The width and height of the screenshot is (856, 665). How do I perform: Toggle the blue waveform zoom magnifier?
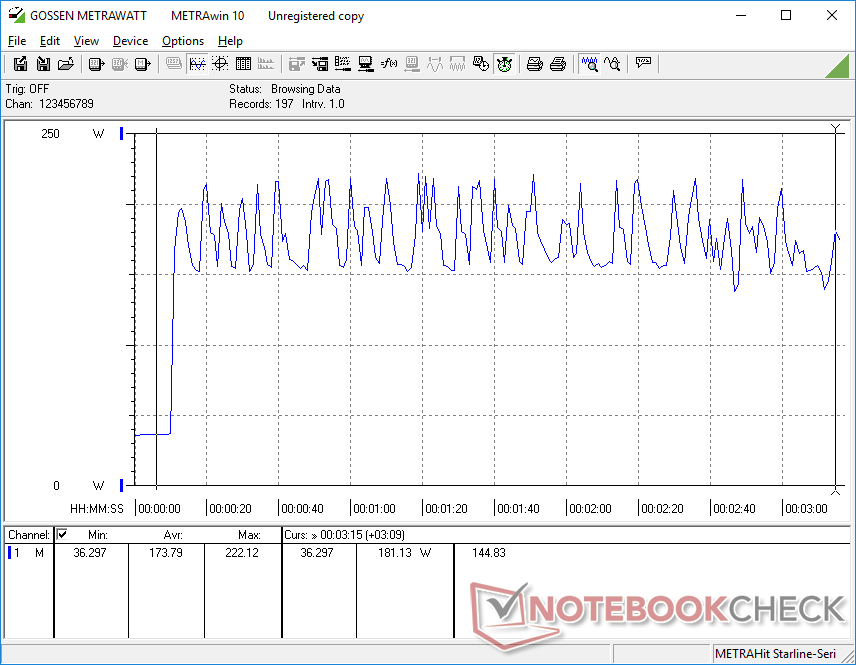(x=589, y=64)
